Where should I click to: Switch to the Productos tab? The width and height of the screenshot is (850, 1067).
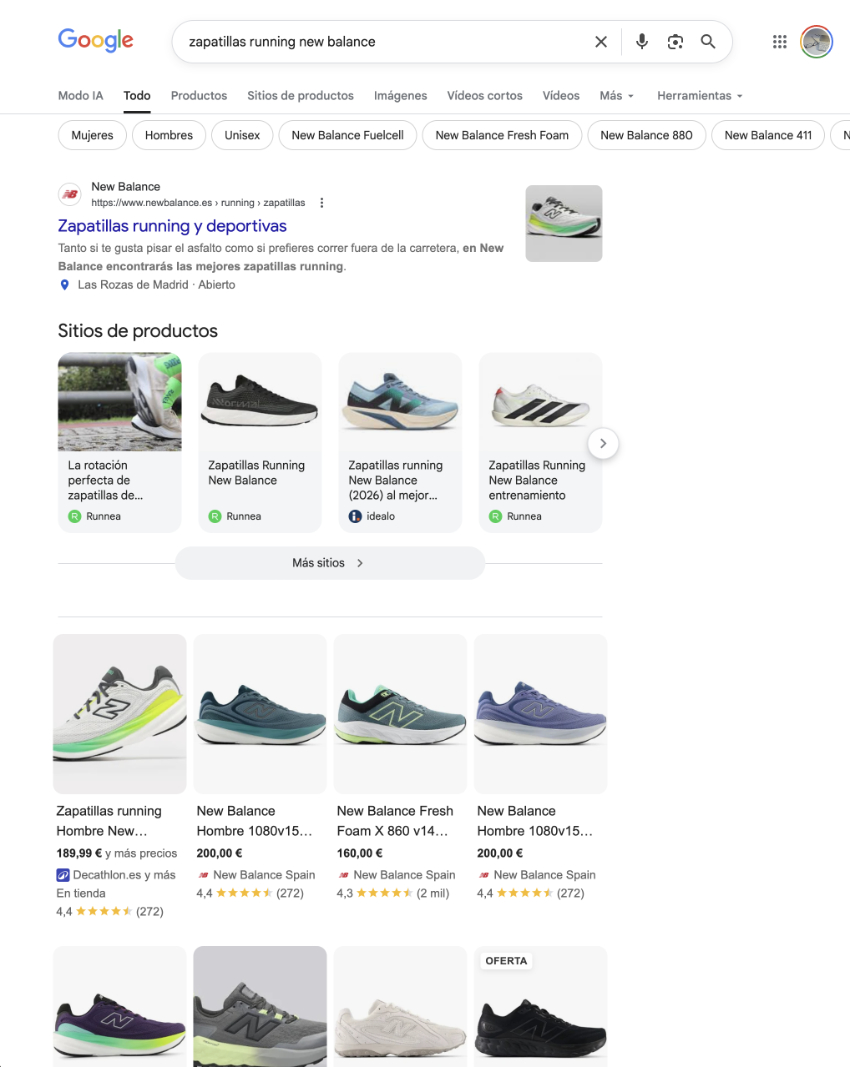pyautogui.click(x=199, y=96)
